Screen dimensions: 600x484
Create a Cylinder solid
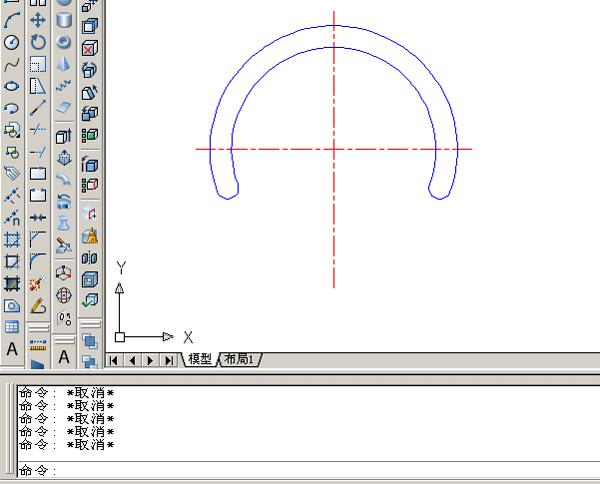[x=64, y=20]
